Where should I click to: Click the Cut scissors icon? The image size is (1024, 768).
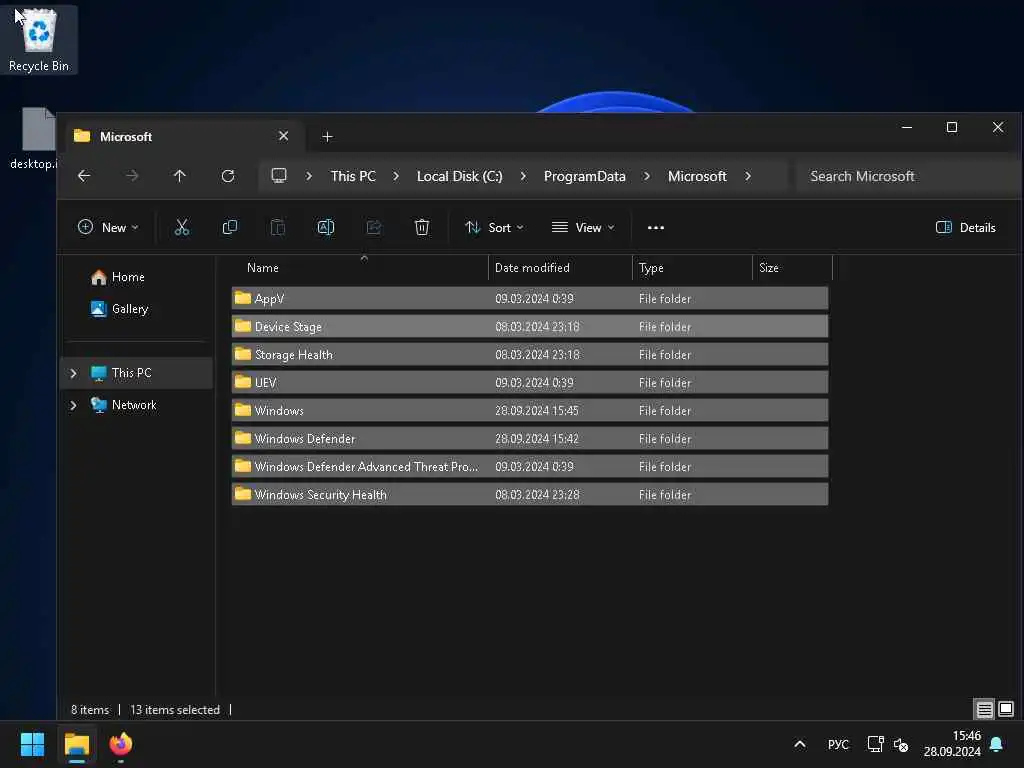(x=182, y=227)
